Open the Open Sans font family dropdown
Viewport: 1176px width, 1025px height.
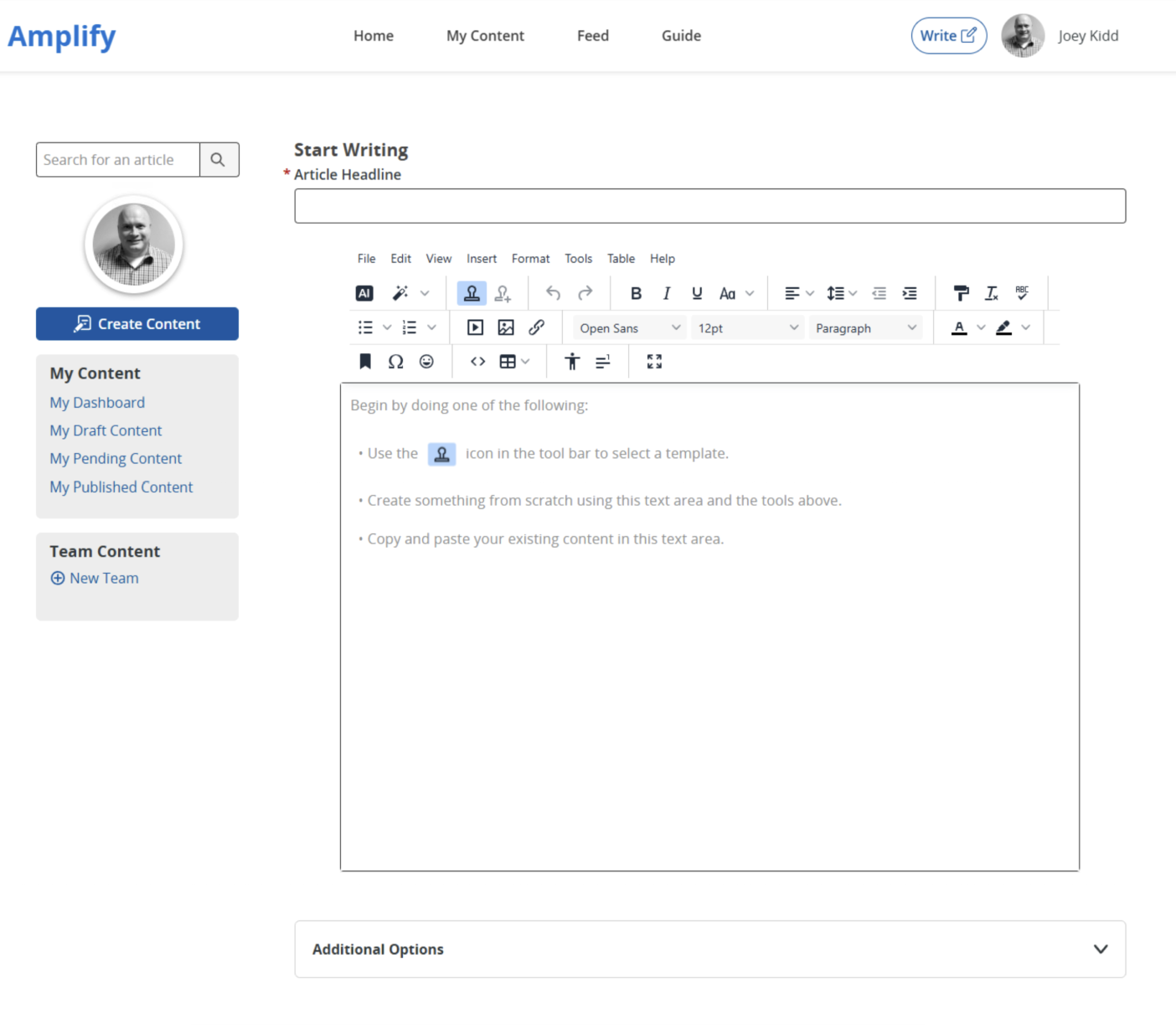[629, 328]
